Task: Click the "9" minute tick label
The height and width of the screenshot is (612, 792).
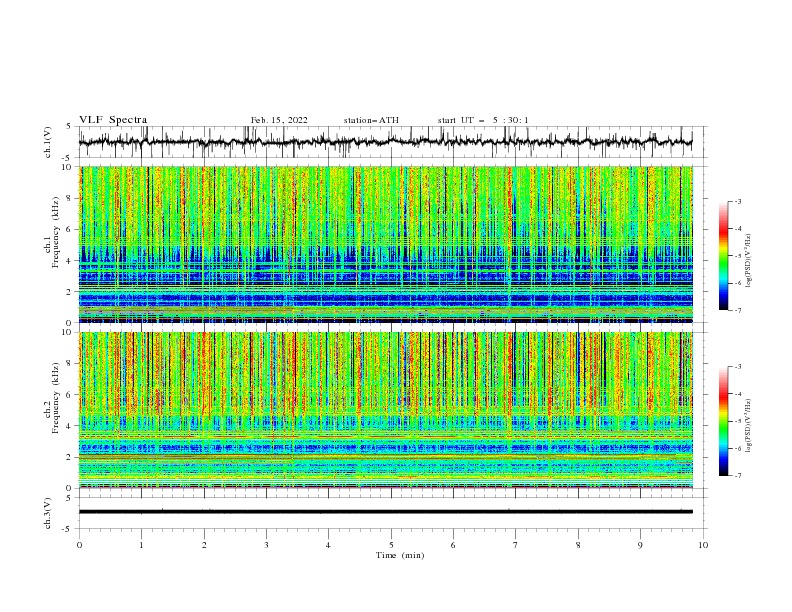Action: pyautogui.click(x=640, y=545)
